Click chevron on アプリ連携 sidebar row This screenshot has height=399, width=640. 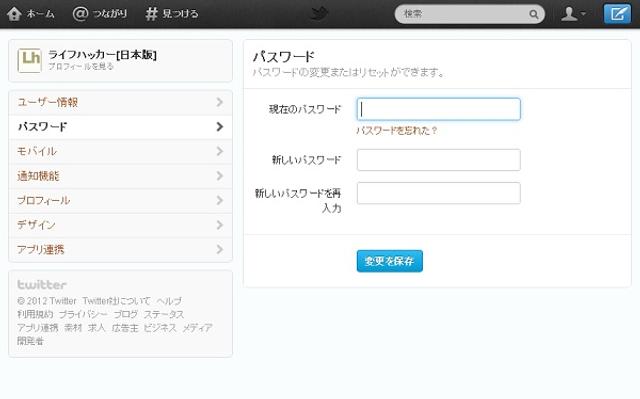220,249
